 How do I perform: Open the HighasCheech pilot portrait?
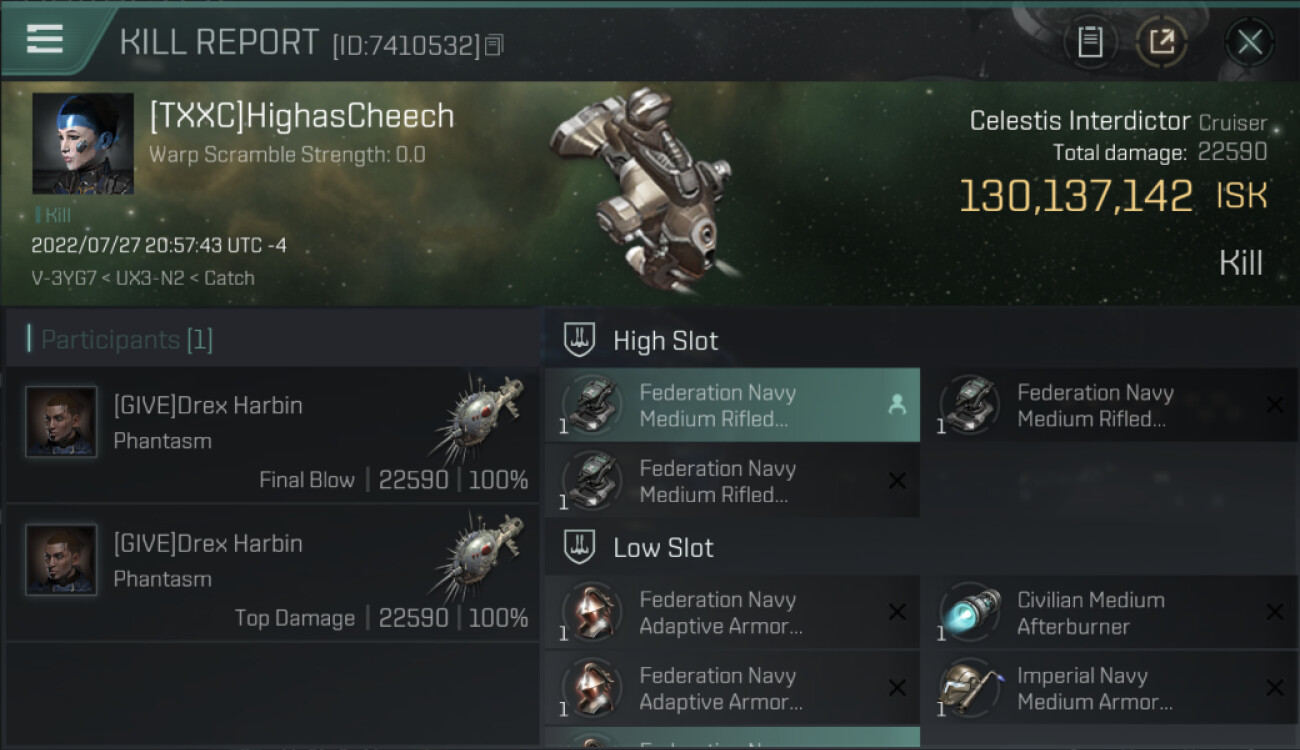pos(83,143)
